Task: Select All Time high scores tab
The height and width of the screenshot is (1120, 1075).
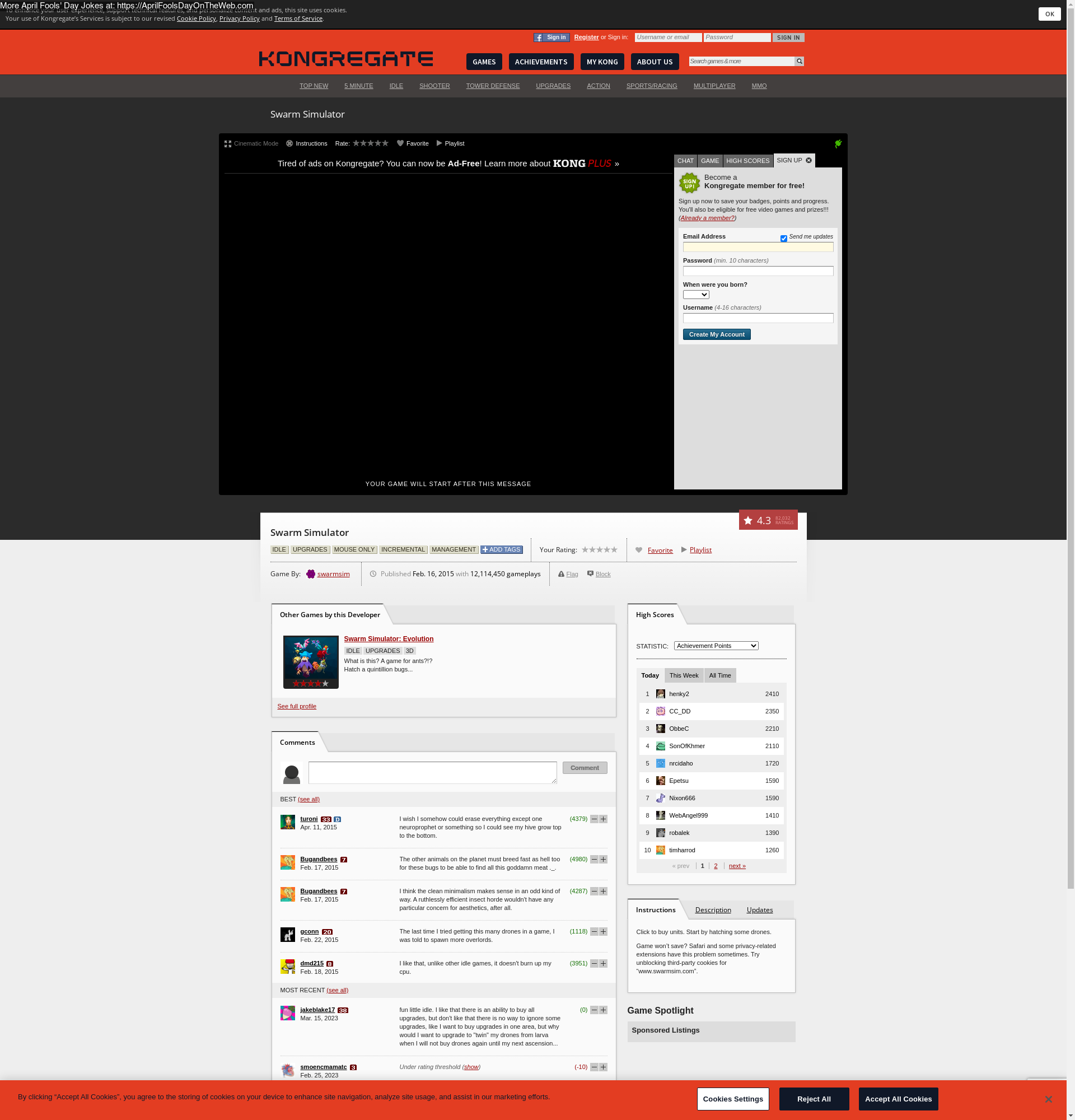Action: [x=719, y=675]
